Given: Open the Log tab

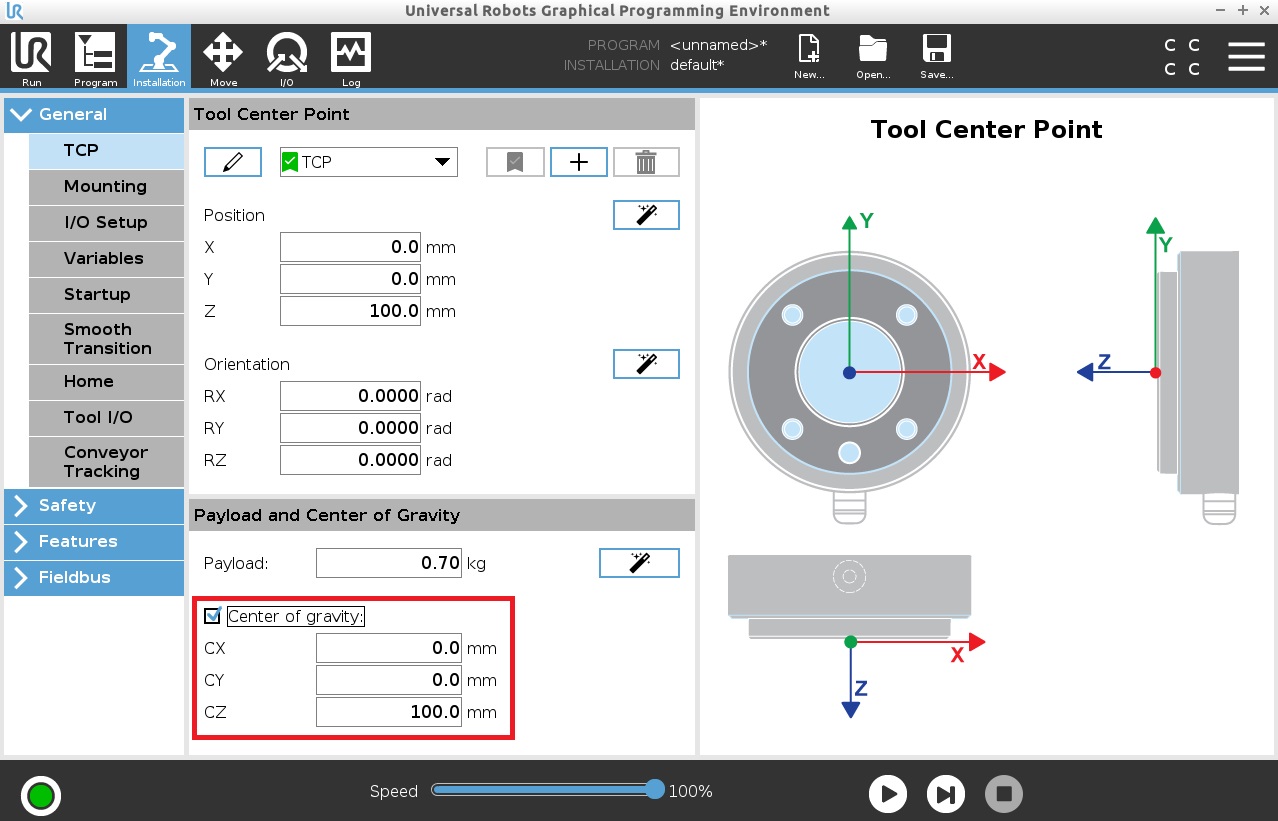Looking at the screenshot, I should point(351,58).
